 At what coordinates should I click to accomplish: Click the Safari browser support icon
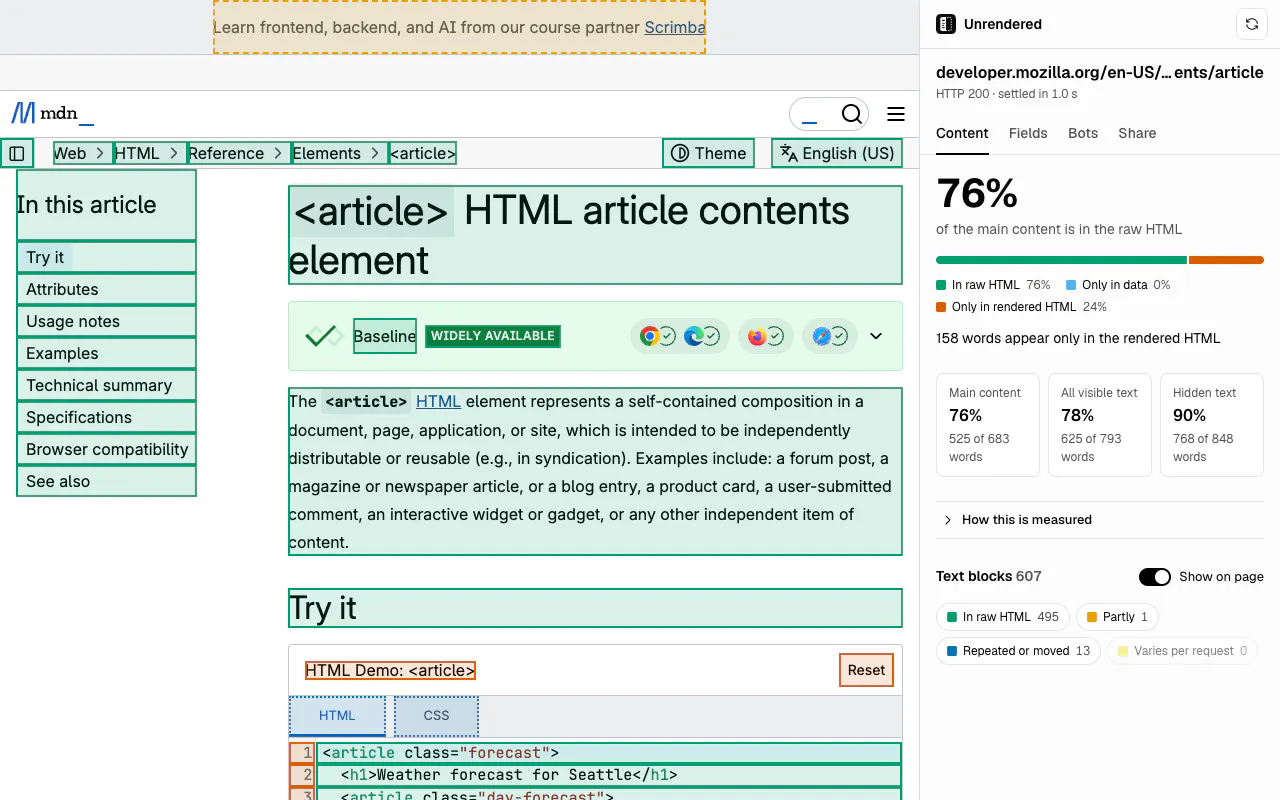(x=821, y=336)
